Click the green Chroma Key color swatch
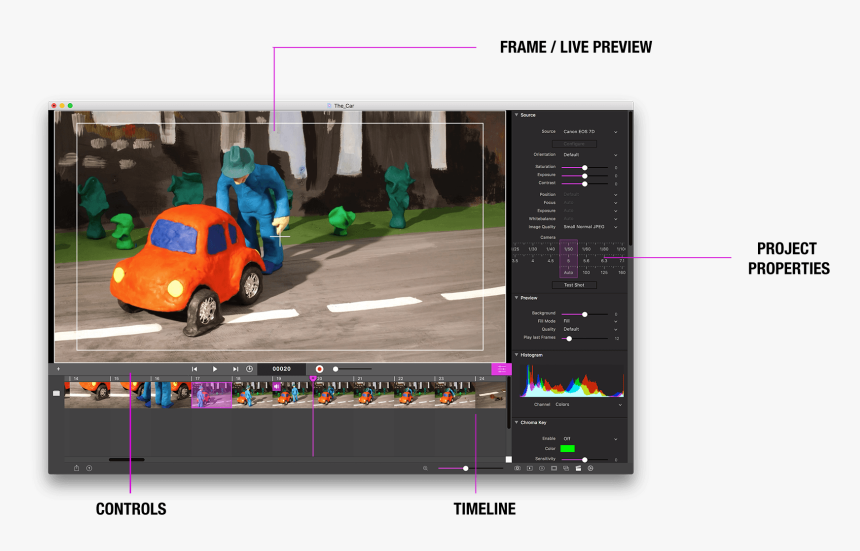 (x=567, y=449)
